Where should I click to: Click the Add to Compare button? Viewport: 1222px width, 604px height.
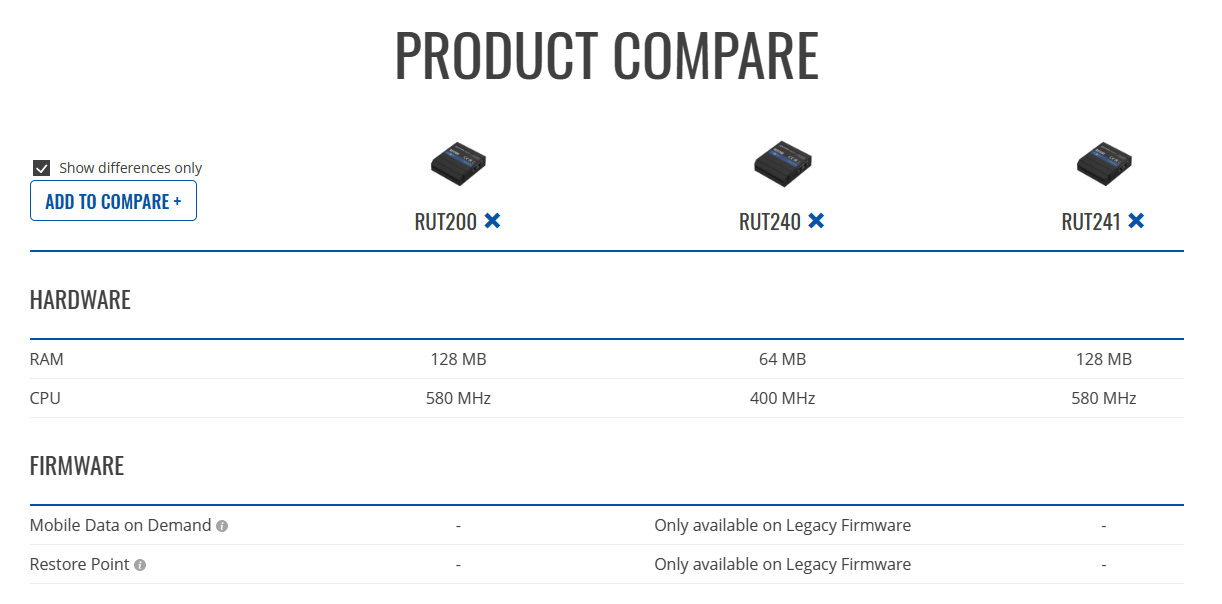pyautogui.click(x=113, y=201)
